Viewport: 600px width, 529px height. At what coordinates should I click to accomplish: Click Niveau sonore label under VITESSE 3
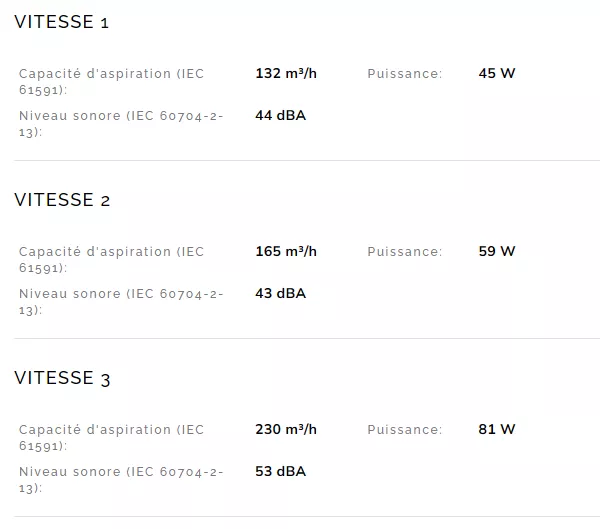pos(120,479)
